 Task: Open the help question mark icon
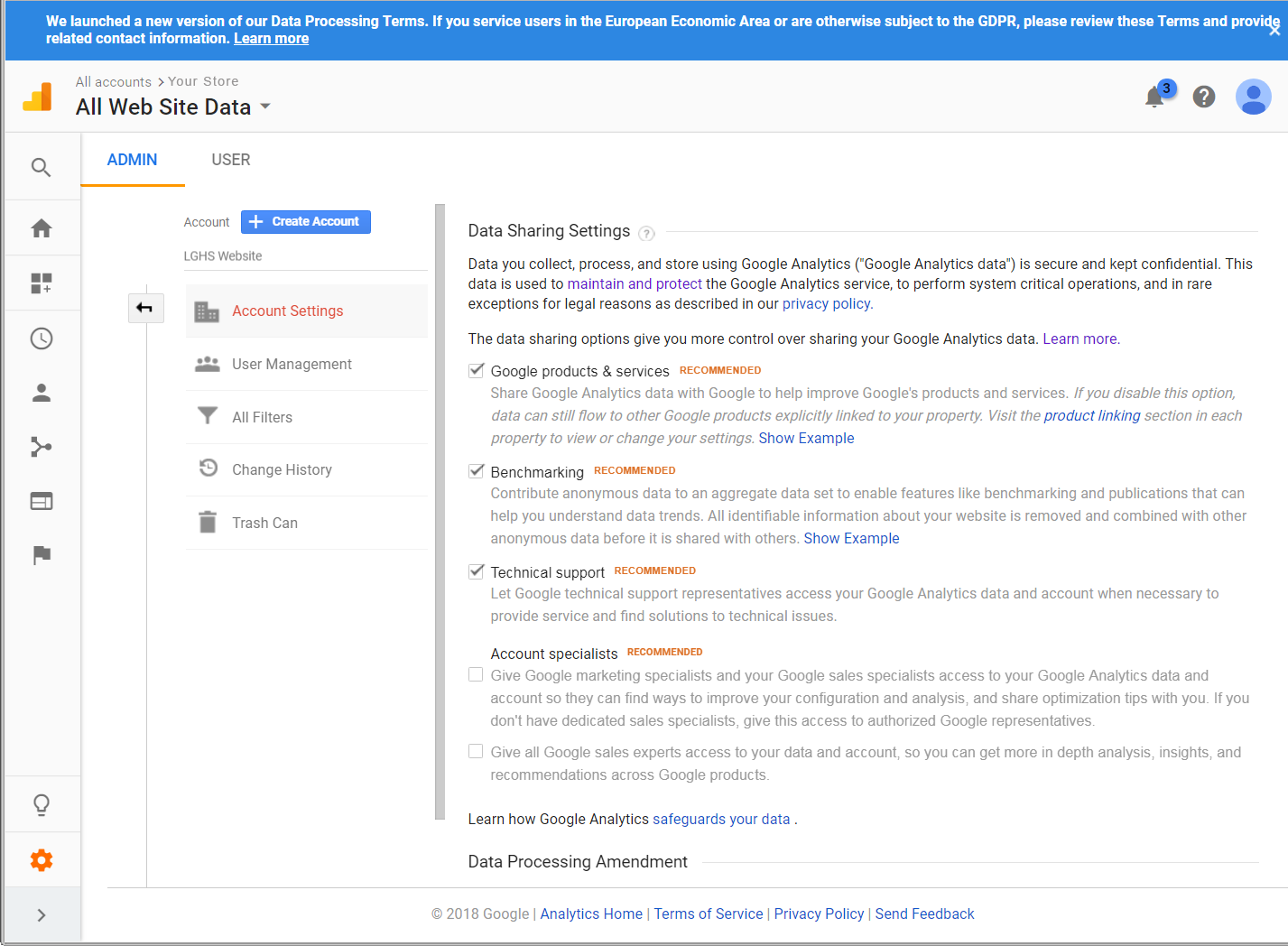click(1204, 97)
